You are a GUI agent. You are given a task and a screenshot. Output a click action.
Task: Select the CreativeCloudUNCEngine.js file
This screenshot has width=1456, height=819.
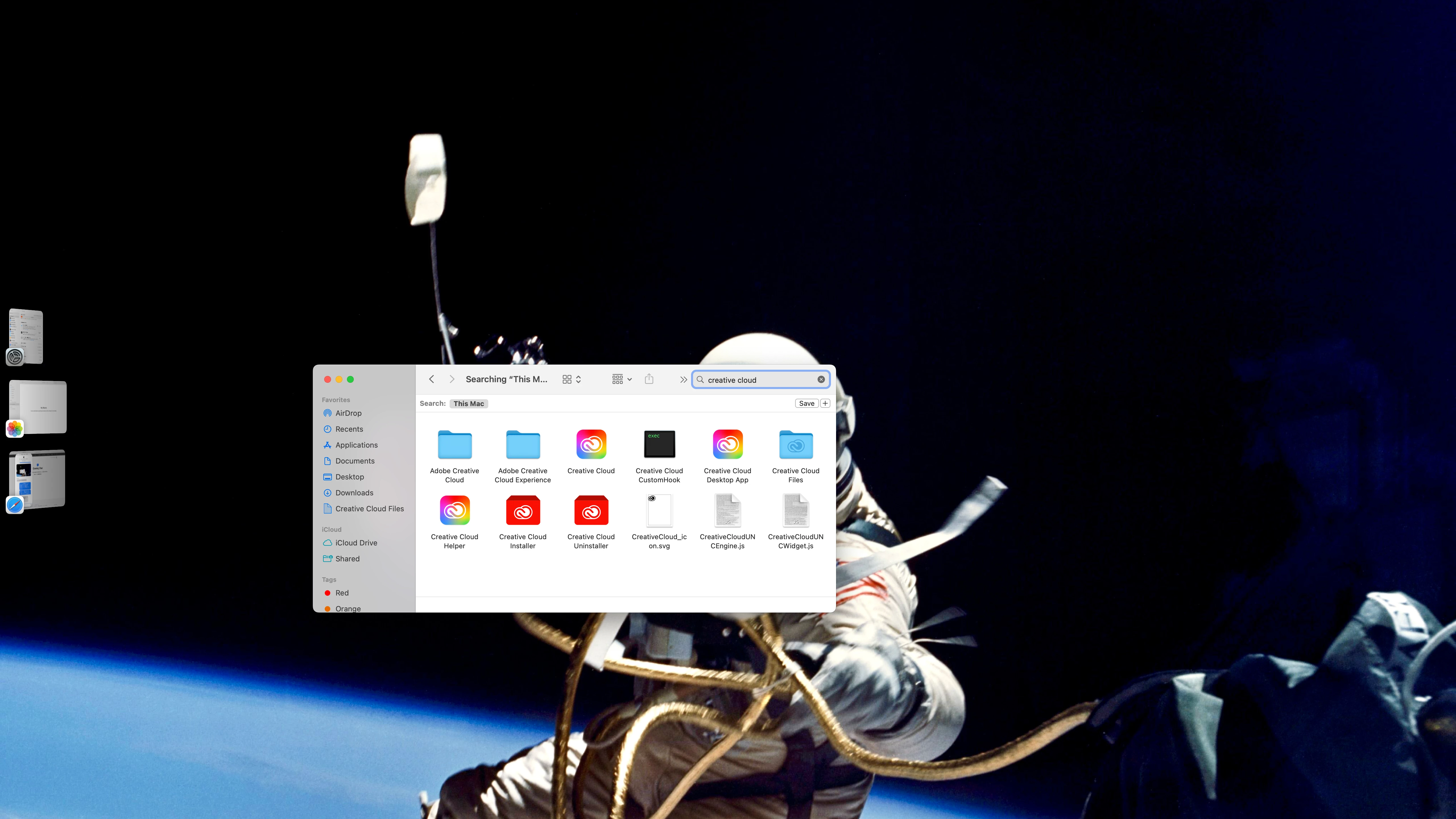coord(727,511)
